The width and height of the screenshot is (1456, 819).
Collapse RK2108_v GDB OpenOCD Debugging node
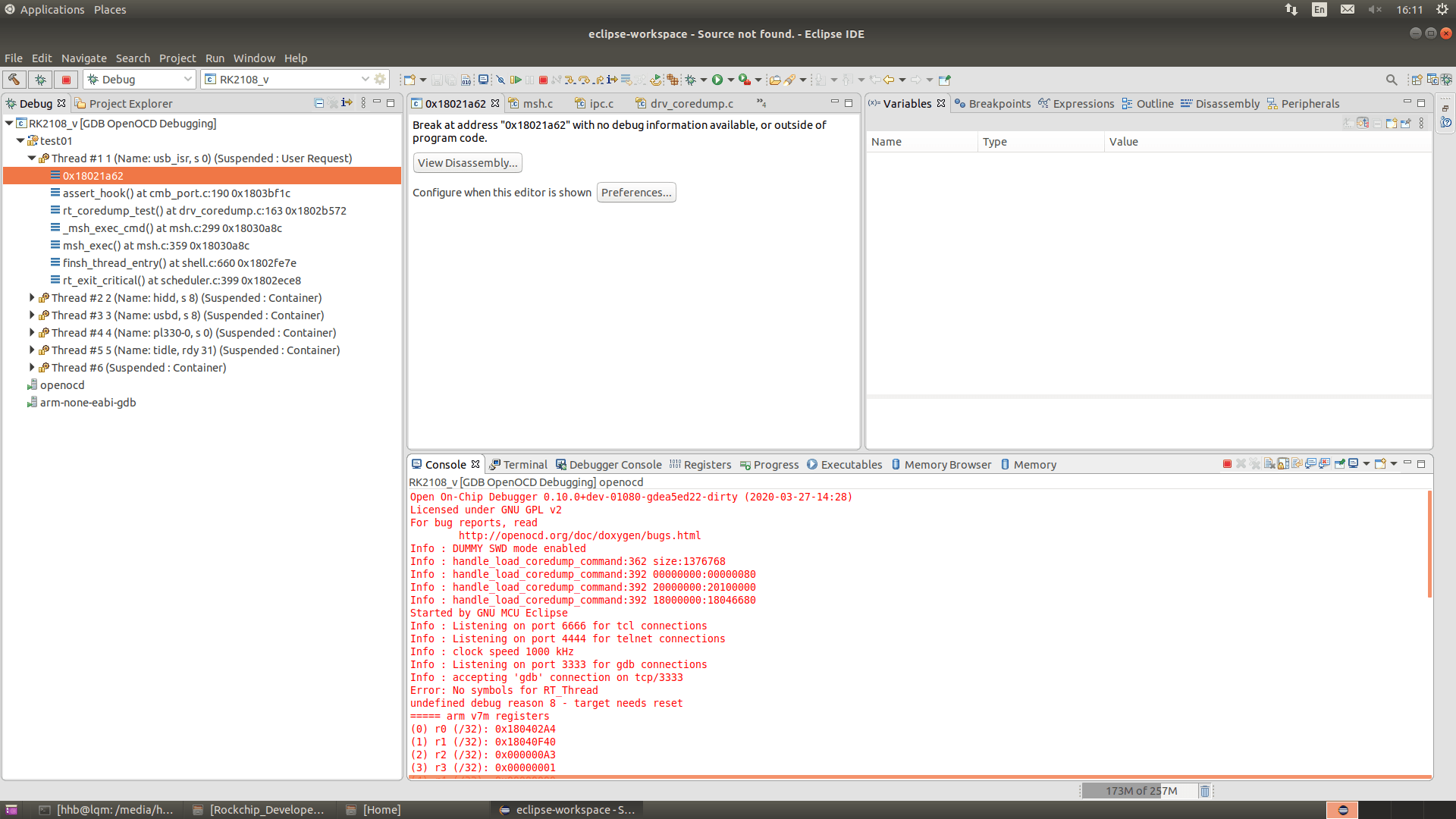[9, 123]
